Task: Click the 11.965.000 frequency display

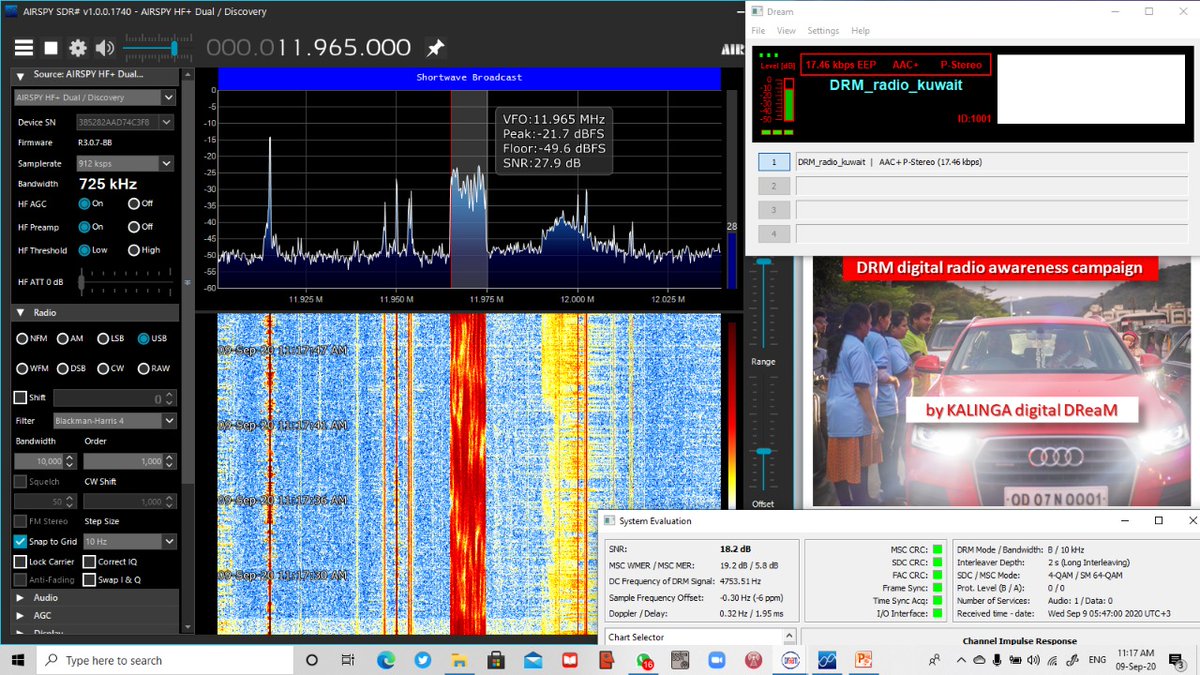Action: (x=308, y=48)
